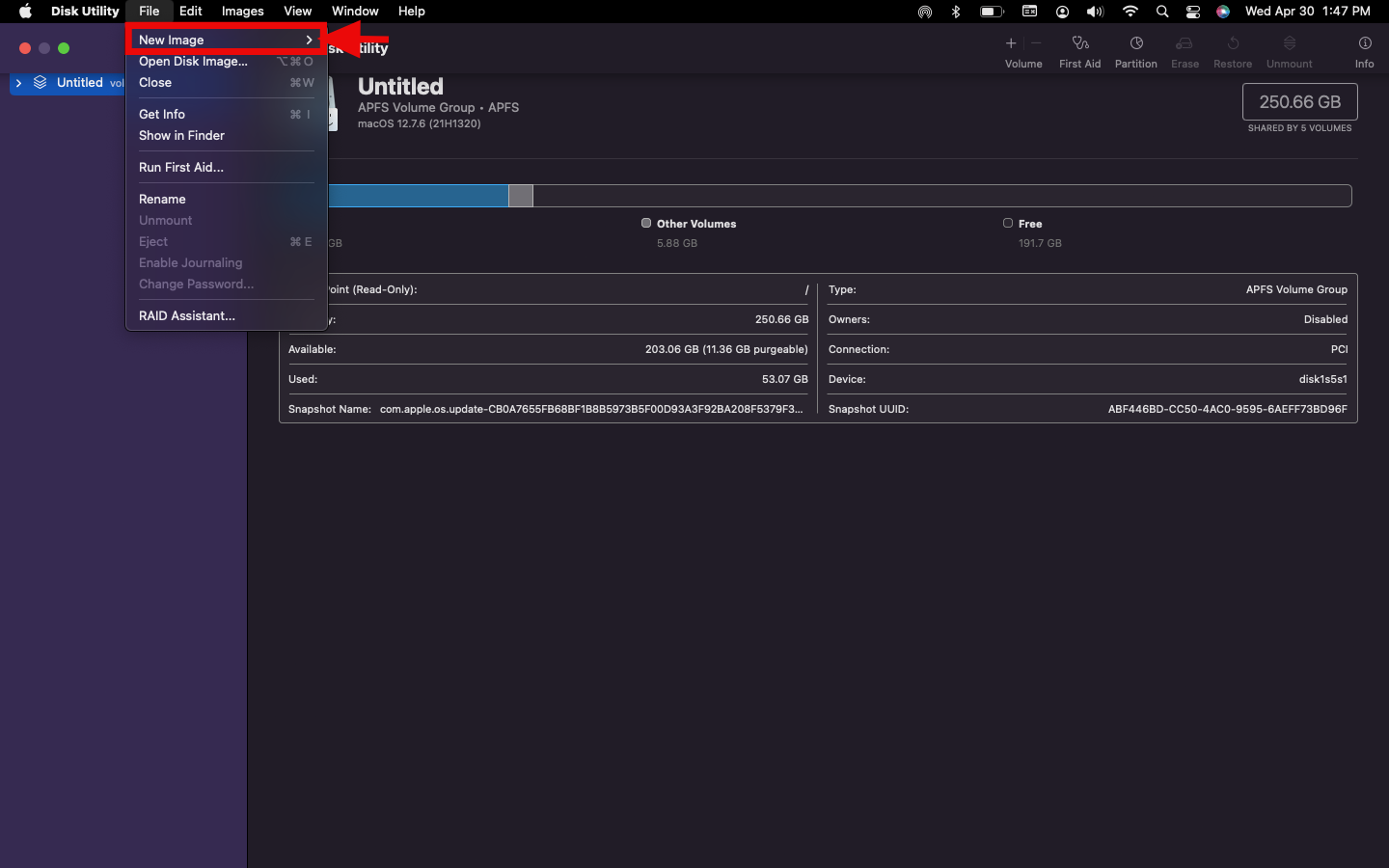The width and height of the screenshot is (1389, 868).
Task: Open the Partition tool in toolbar
Action: click(x=1135, y=43)
